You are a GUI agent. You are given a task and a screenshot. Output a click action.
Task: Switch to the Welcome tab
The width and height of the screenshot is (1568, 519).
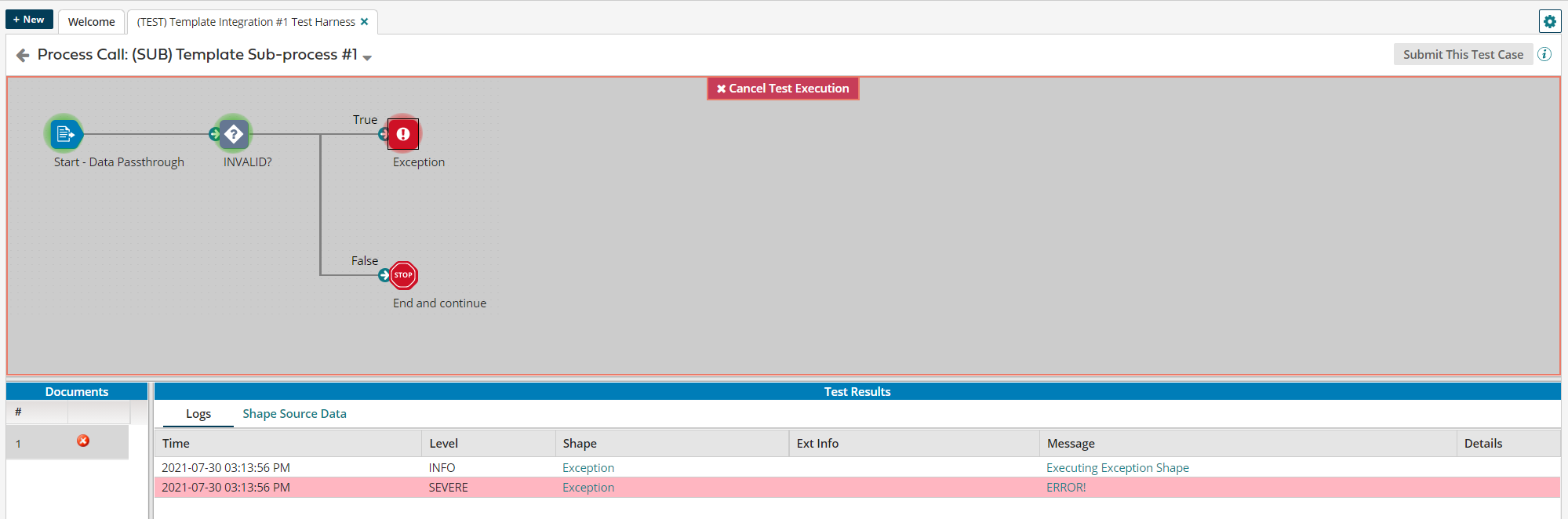tap(91, 22)
